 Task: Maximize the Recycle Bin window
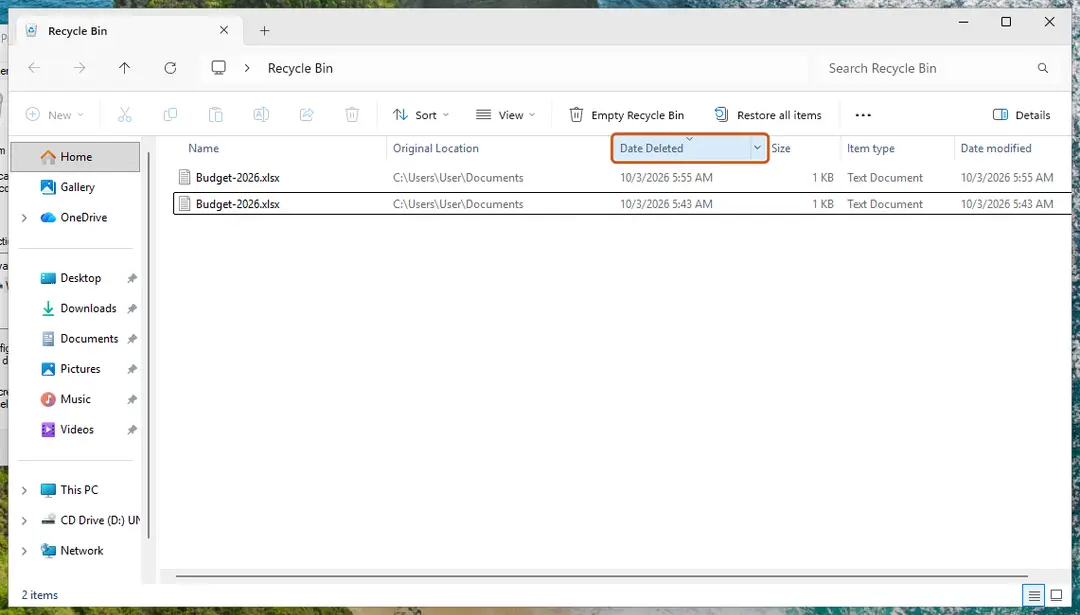point(1006,22)
